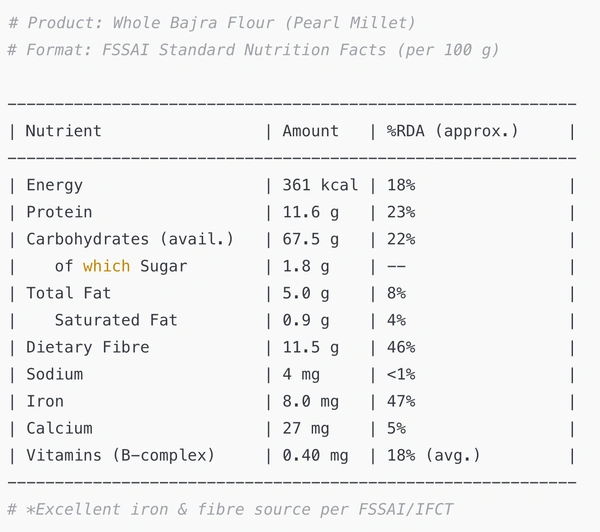The height and width of the screenshot is (532, 600).
Task: Click the Protein row label
Action: [59, 212]
